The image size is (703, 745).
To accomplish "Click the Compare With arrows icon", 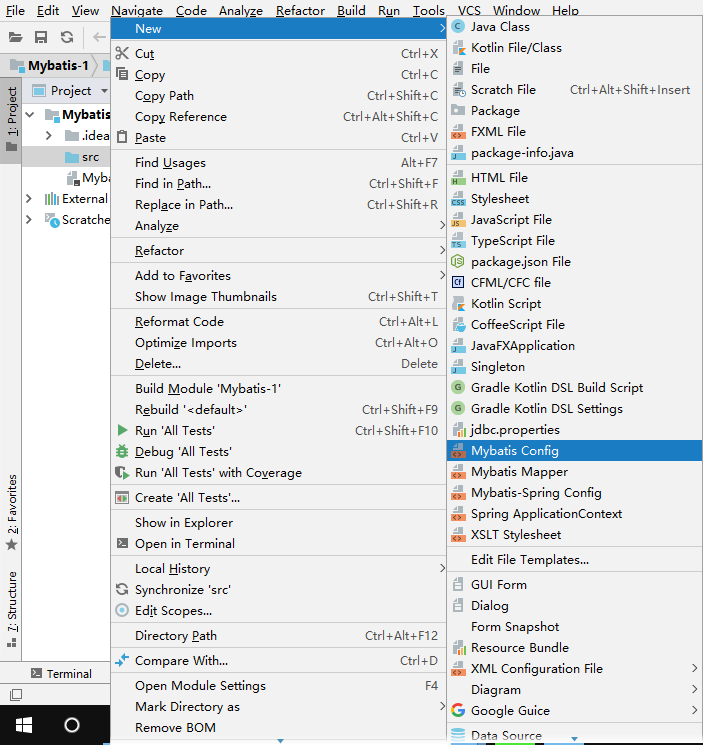I will point(122,660).
